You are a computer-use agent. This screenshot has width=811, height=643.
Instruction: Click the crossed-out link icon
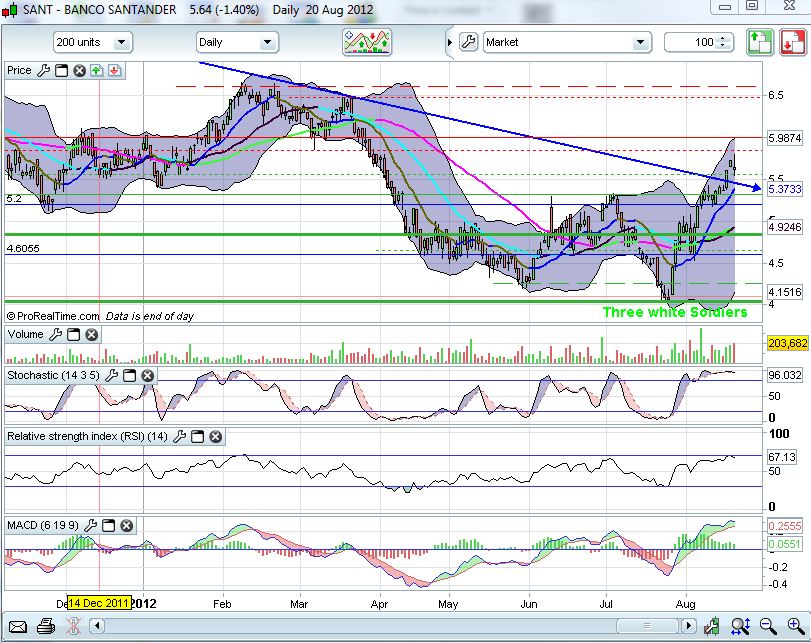click(73, 626)
